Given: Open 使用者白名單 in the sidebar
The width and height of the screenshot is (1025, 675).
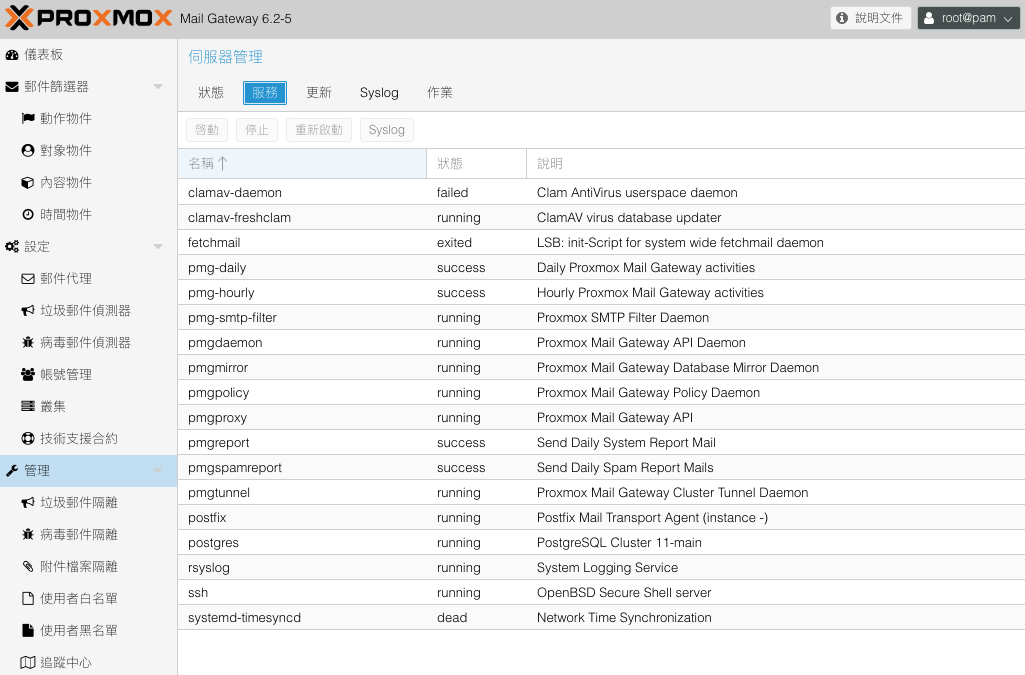Looking at the screenshot, I should (x=89, y=599).
